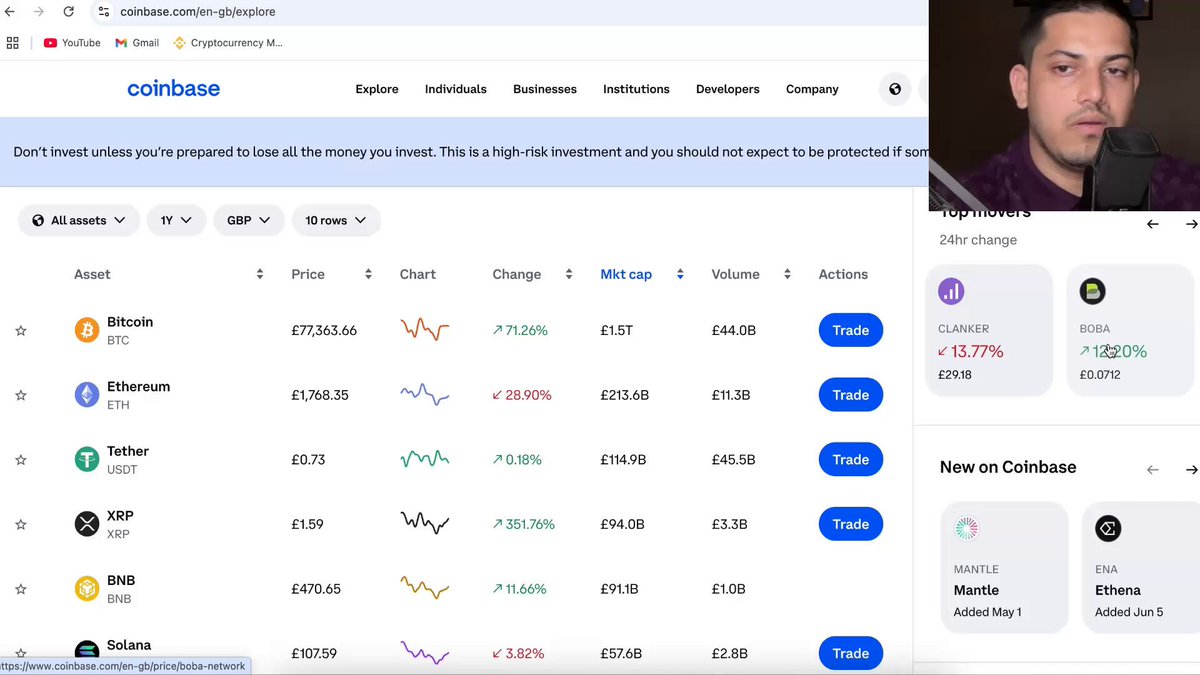Open the Ethereum asset name link
Image resolution: width=1200 pixels, height=675 pixels.
pos(138,387)
